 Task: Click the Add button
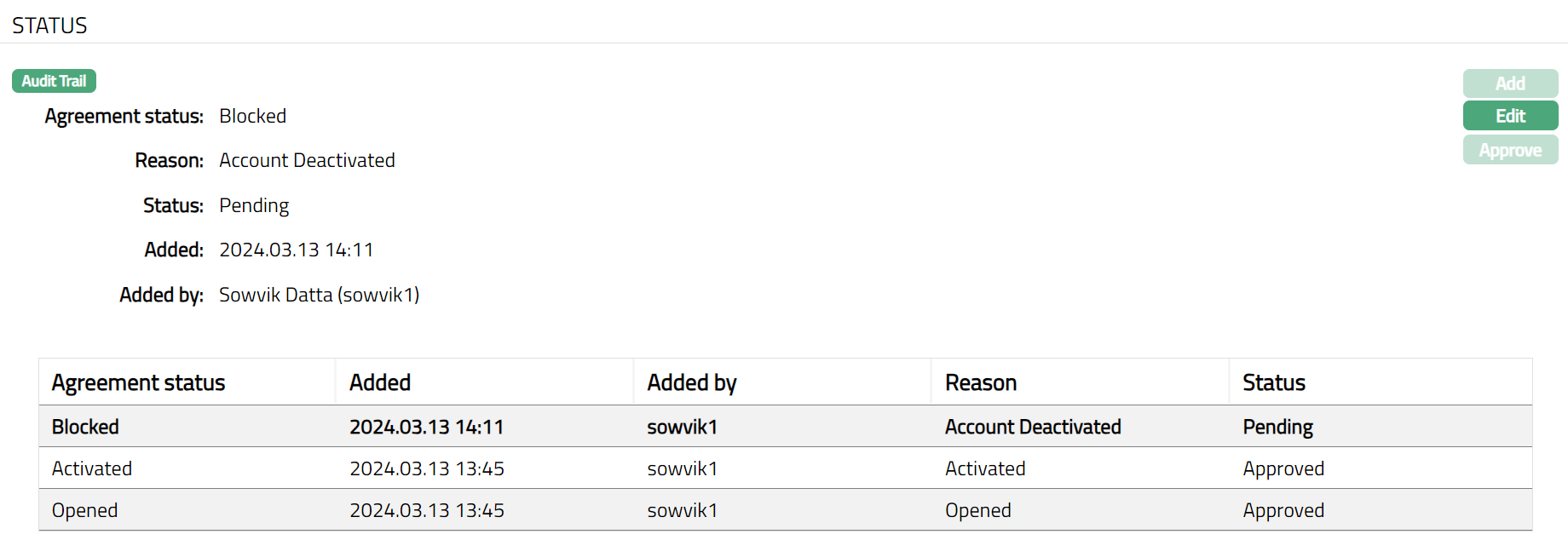(1510, 83)
